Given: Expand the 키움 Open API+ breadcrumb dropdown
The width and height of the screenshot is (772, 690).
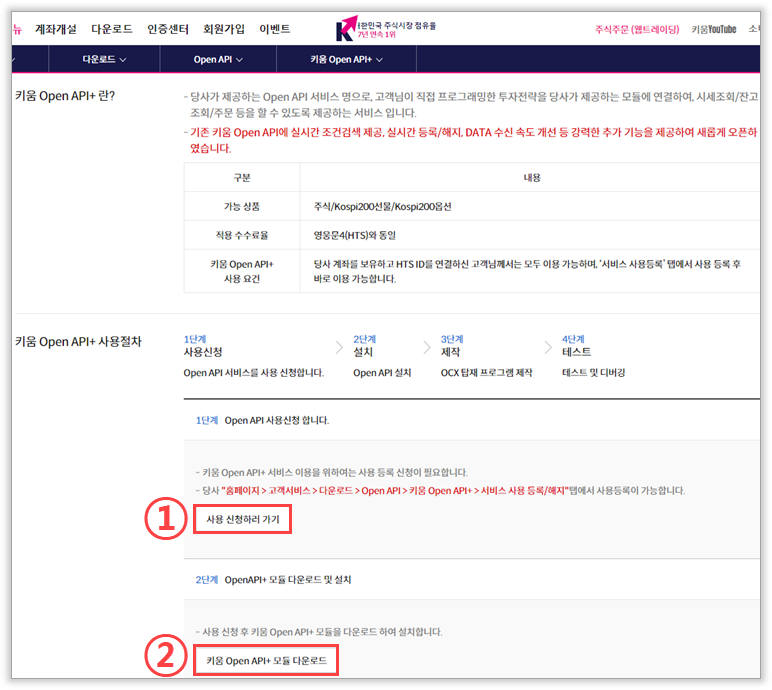Looking at the screenshot, I should tap(347, 60).
